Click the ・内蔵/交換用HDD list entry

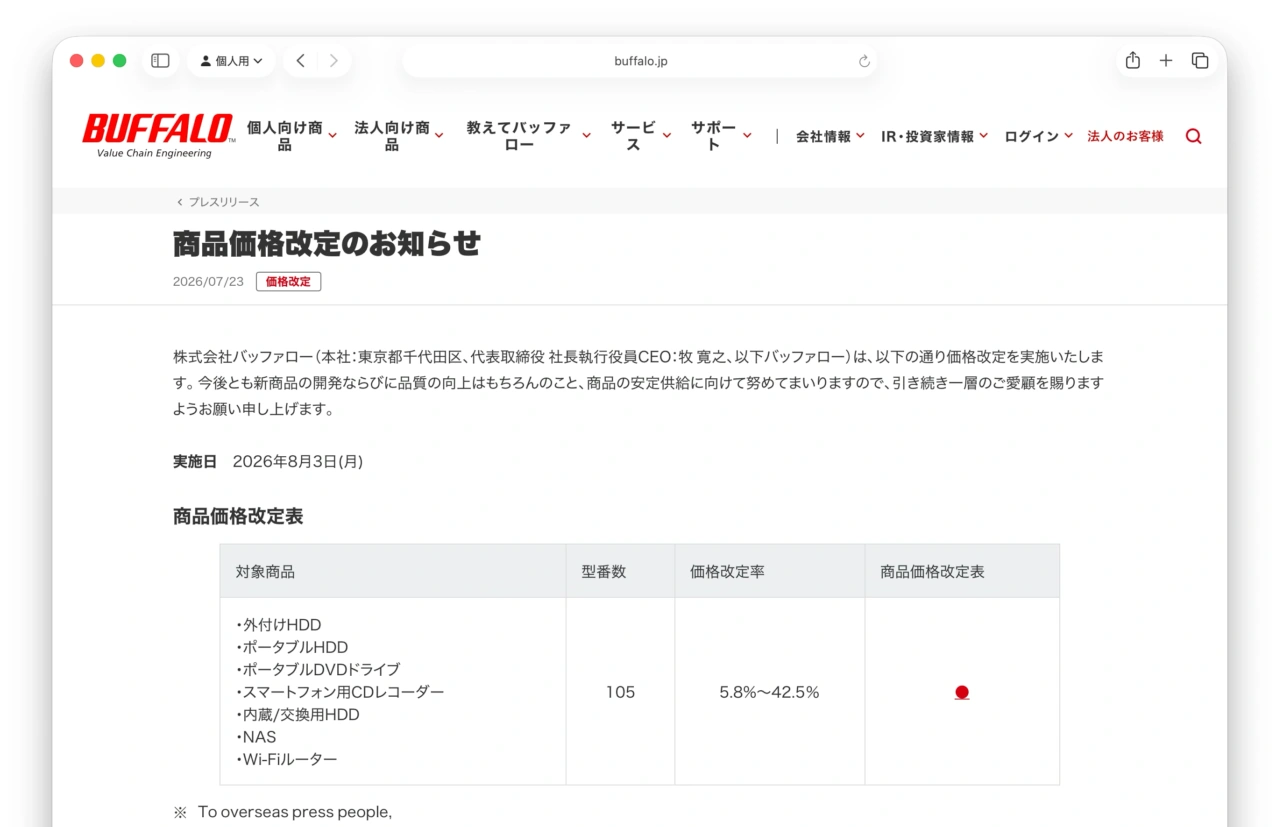pyautogui.click(x=298, y=715)
